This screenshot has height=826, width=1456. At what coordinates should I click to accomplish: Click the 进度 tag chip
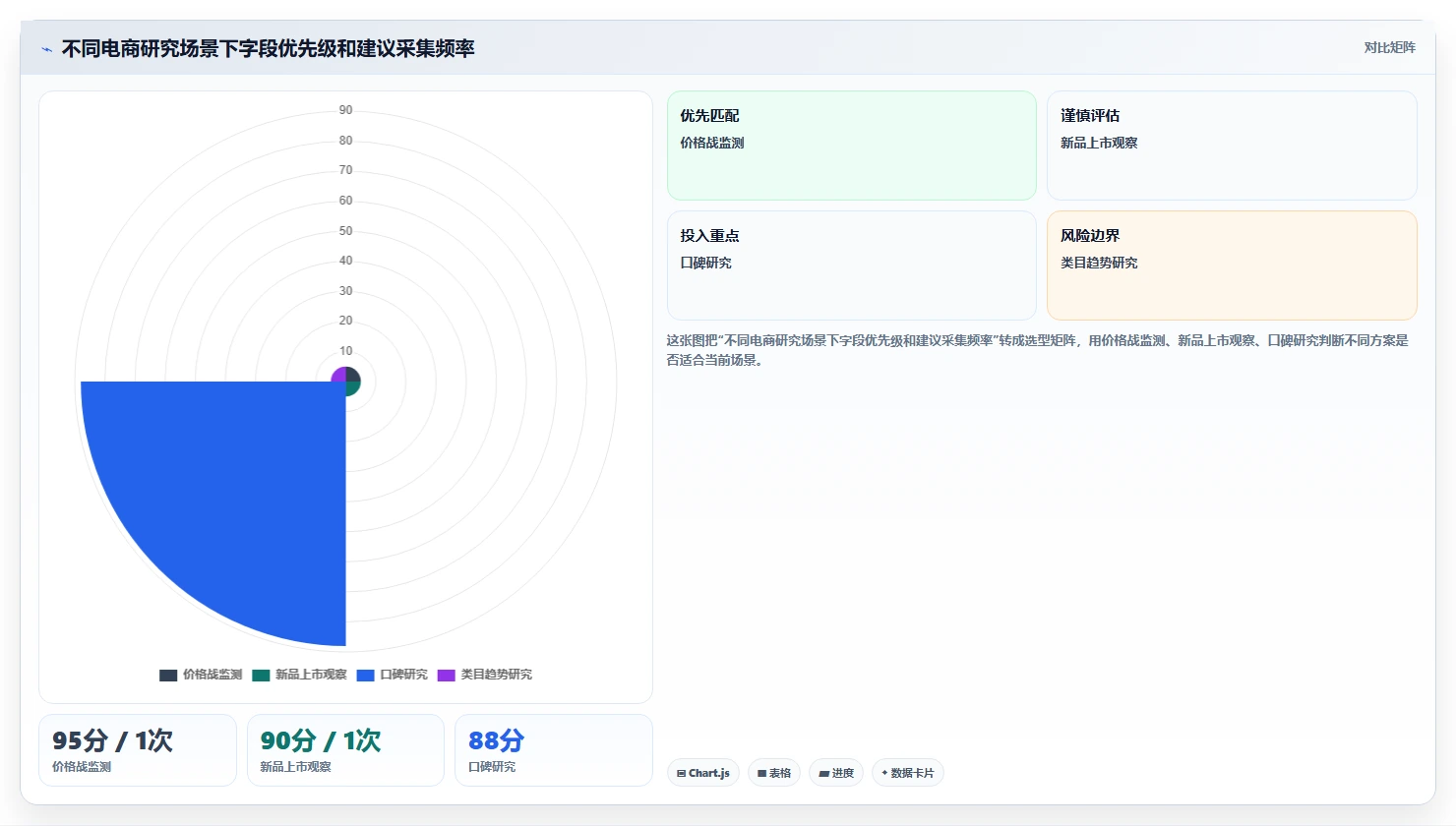[x=836, y=773]
